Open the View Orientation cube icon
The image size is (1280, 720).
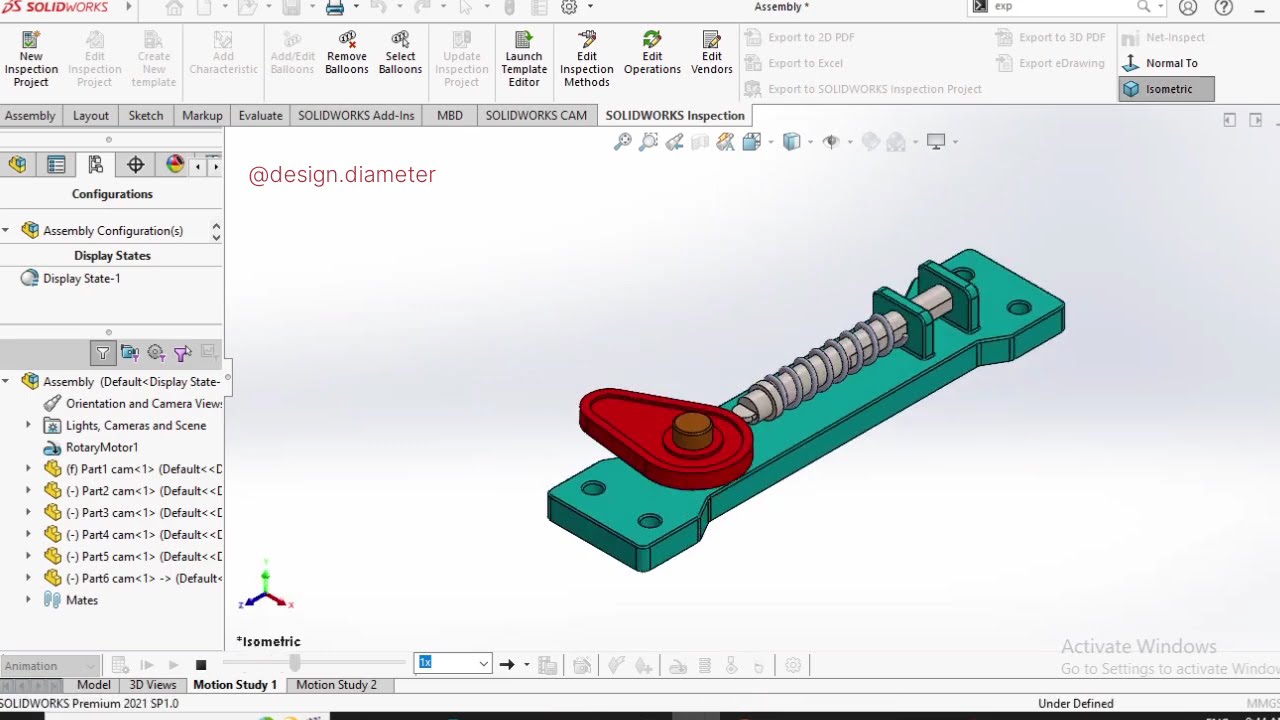point(752,142)
